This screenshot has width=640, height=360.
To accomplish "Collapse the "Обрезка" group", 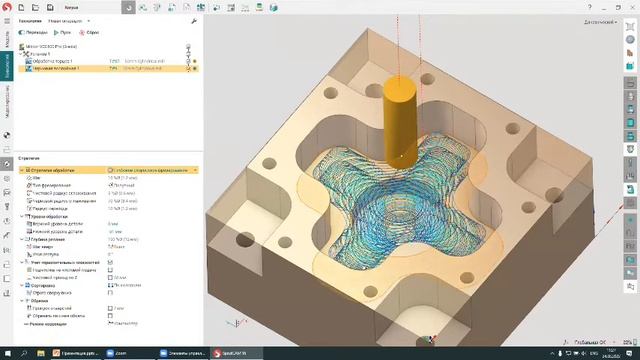I will (22, 301).
